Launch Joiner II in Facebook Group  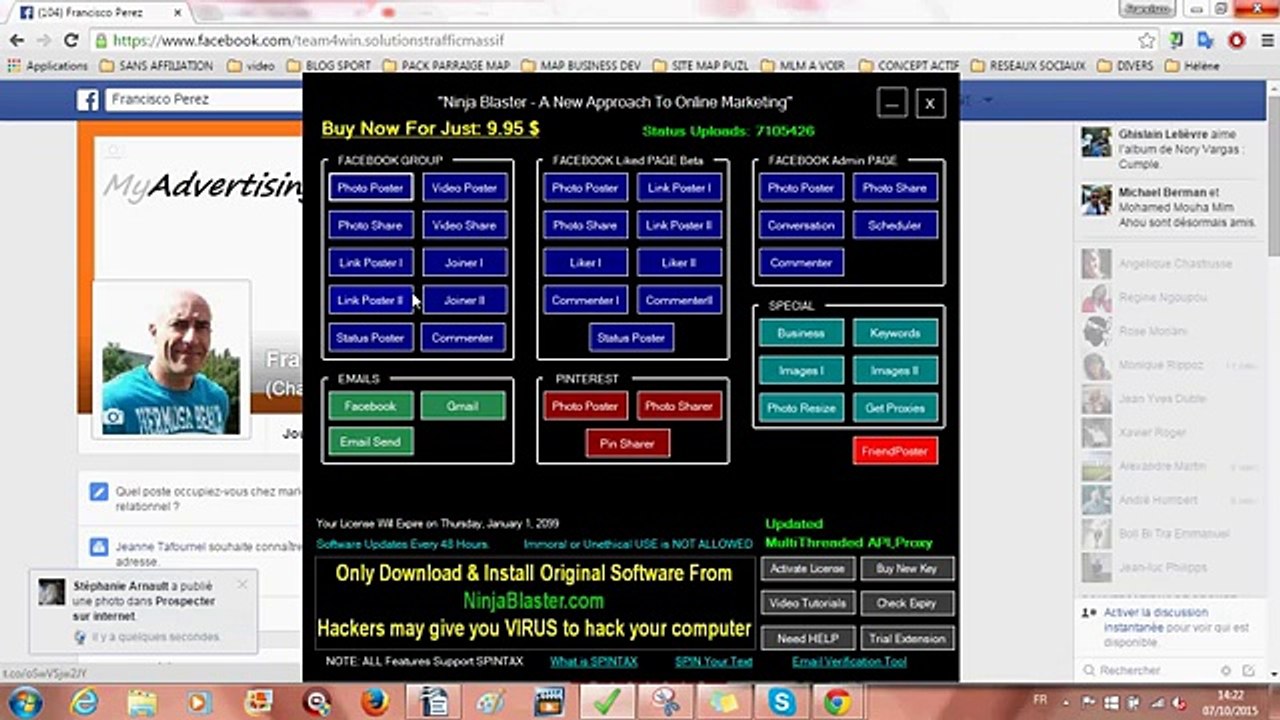(465, 300)
